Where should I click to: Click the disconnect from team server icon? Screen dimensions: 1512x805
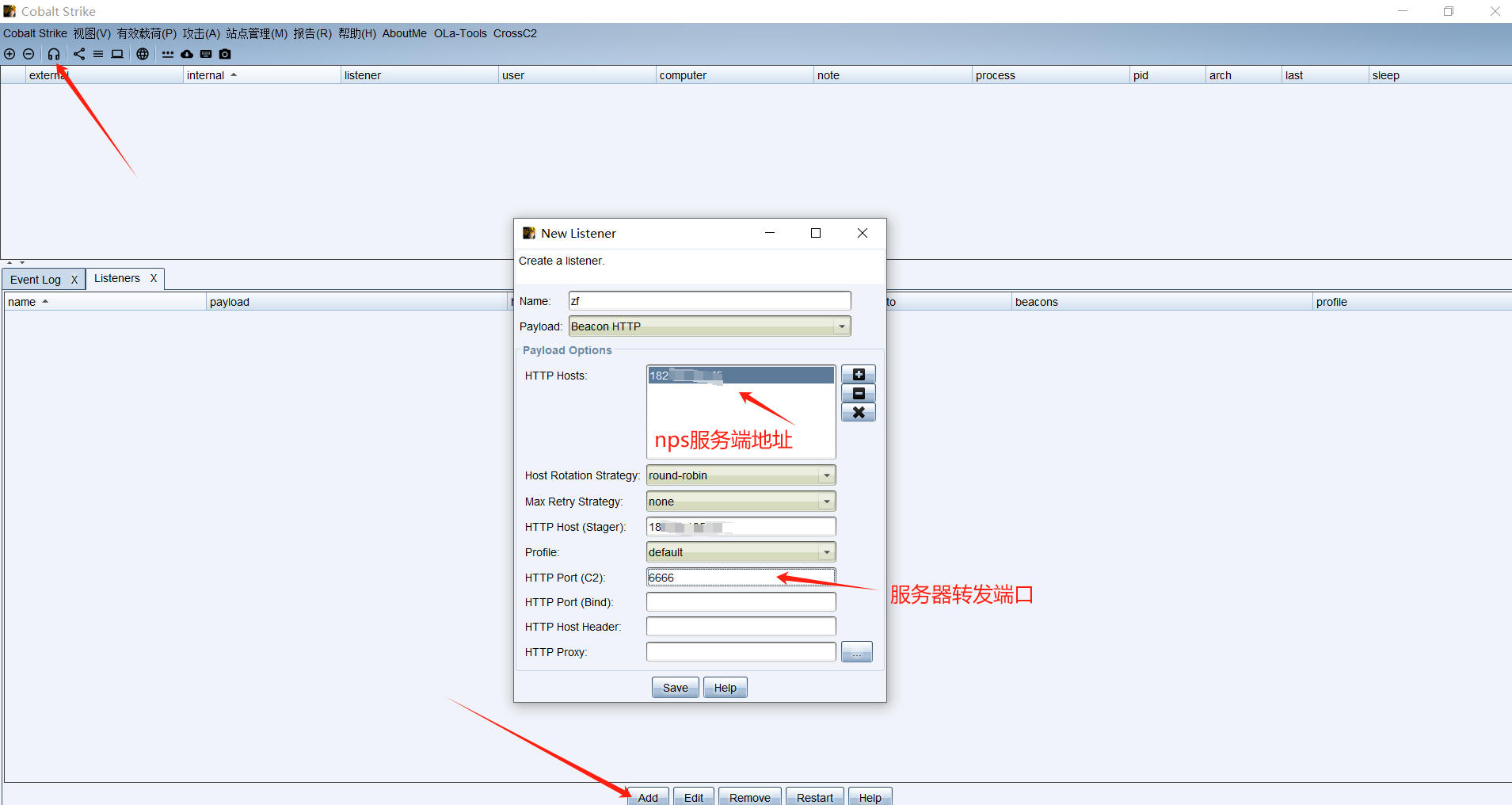tap(29, 54)
